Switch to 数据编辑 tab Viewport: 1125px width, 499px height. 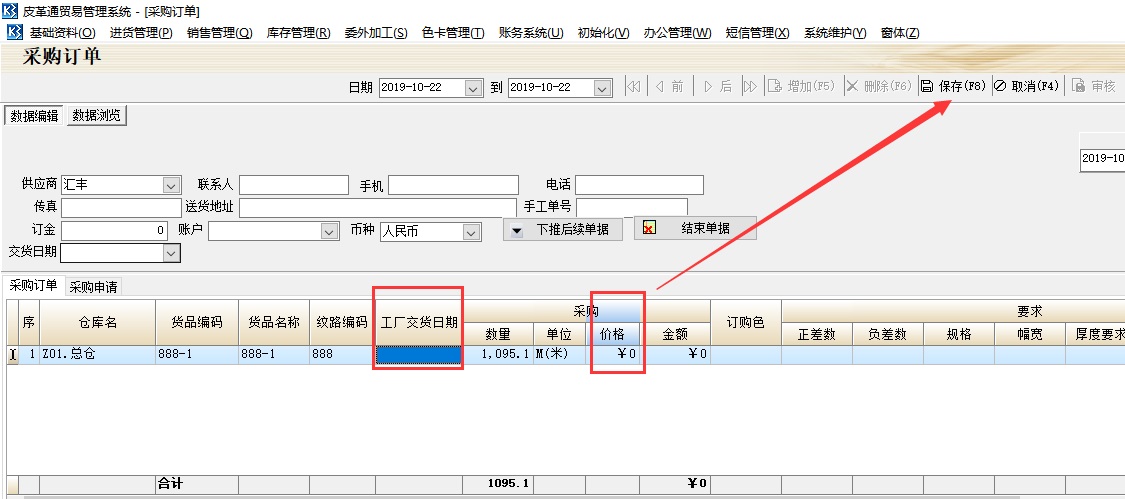coord(34,116)
